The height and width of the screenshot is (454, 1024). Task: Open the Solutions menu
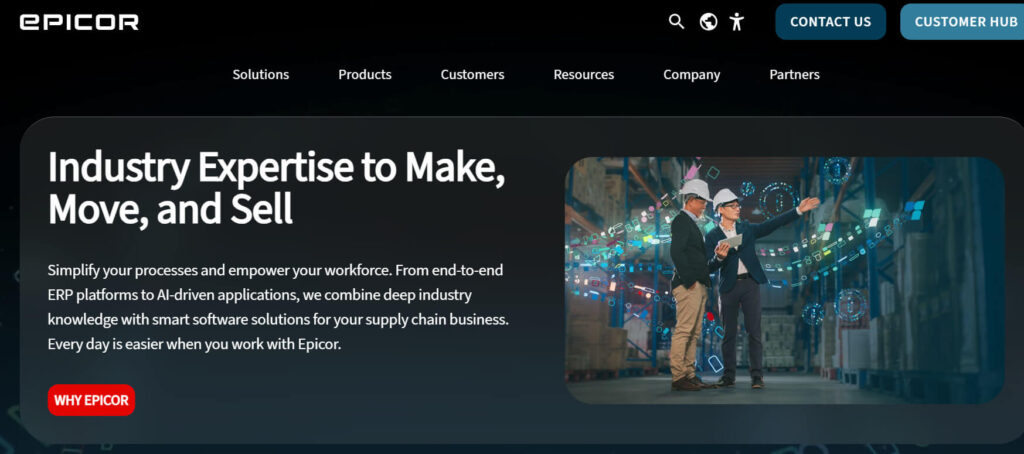261,74
